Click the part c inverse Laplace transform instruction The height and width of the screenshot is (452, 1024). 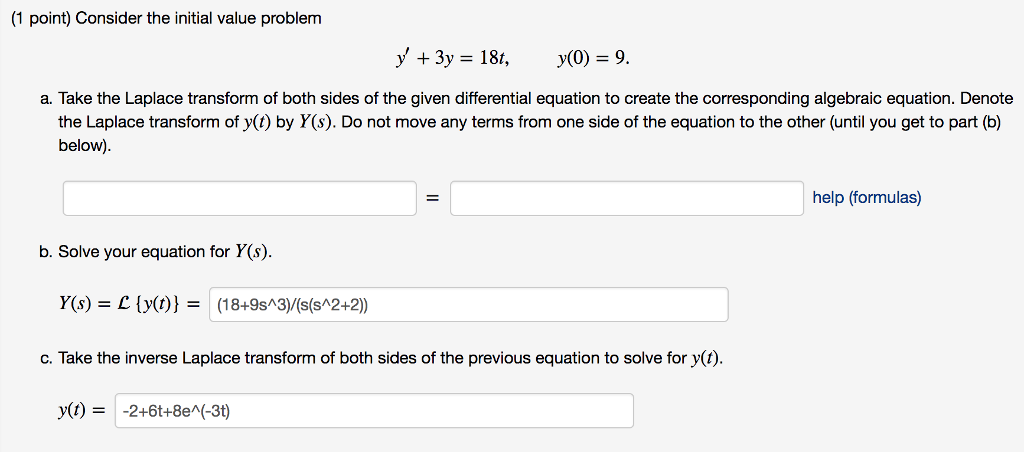(391, 358)
